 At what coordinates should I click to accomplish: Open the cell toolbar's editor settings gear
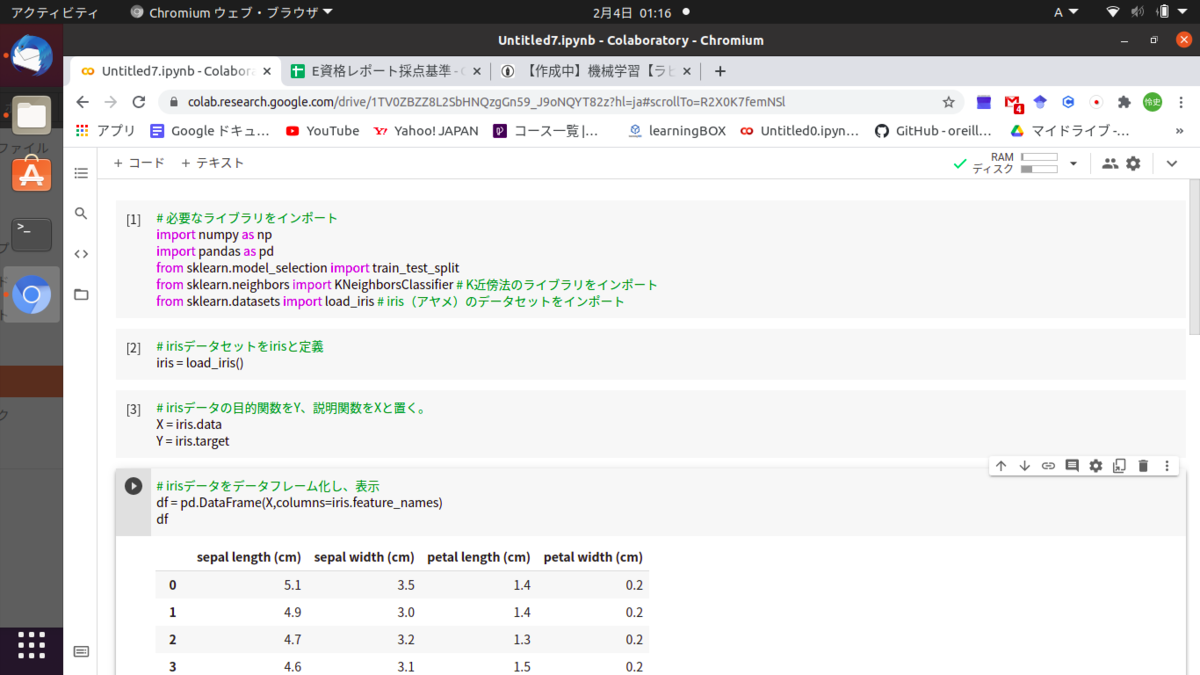(x=1096, y=466)
